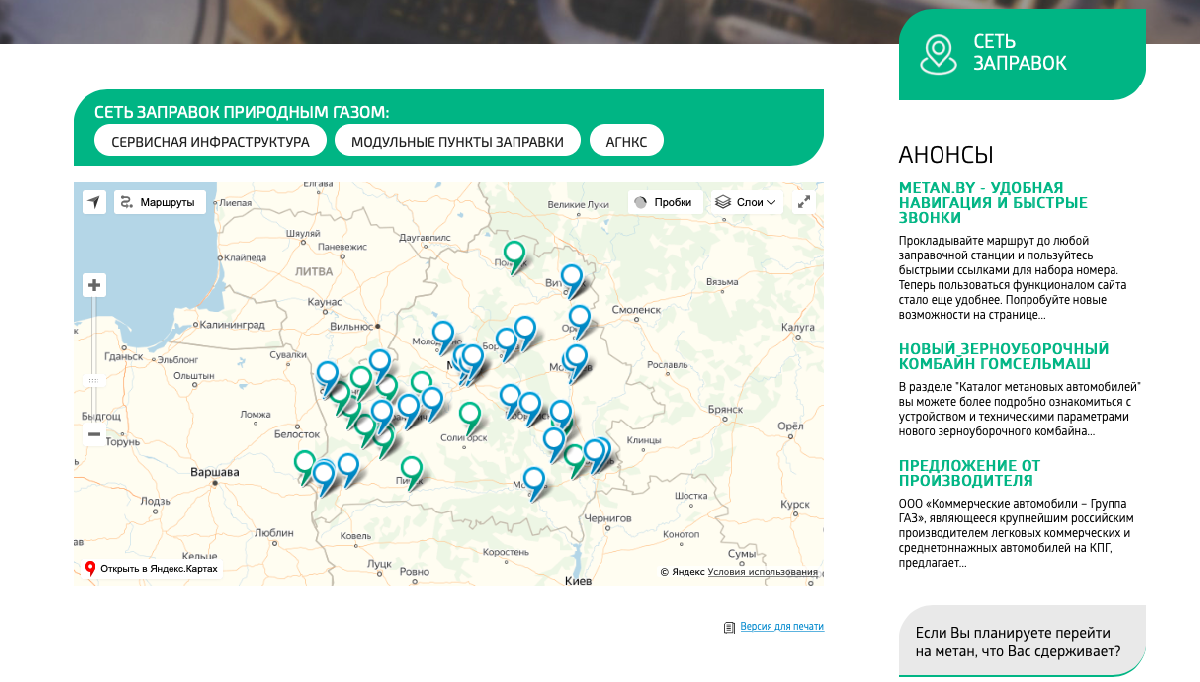Click the Варшава city label on the map

[216, 472]
